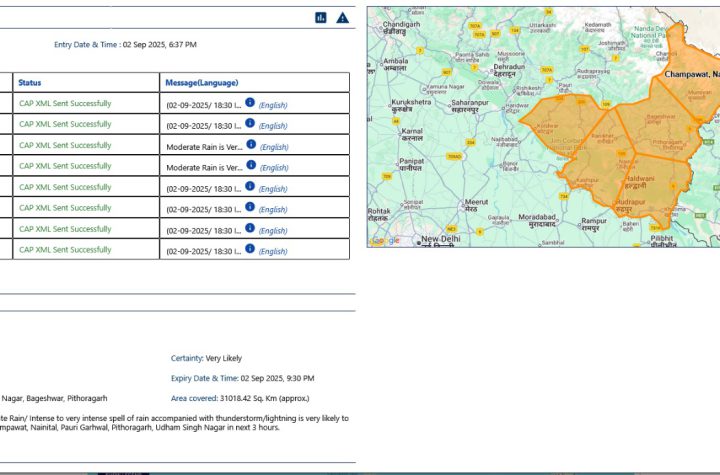The width and height of the screenshot is (720, 475).
Task: Click Moradabad label on the map
Action: (537, 220)
